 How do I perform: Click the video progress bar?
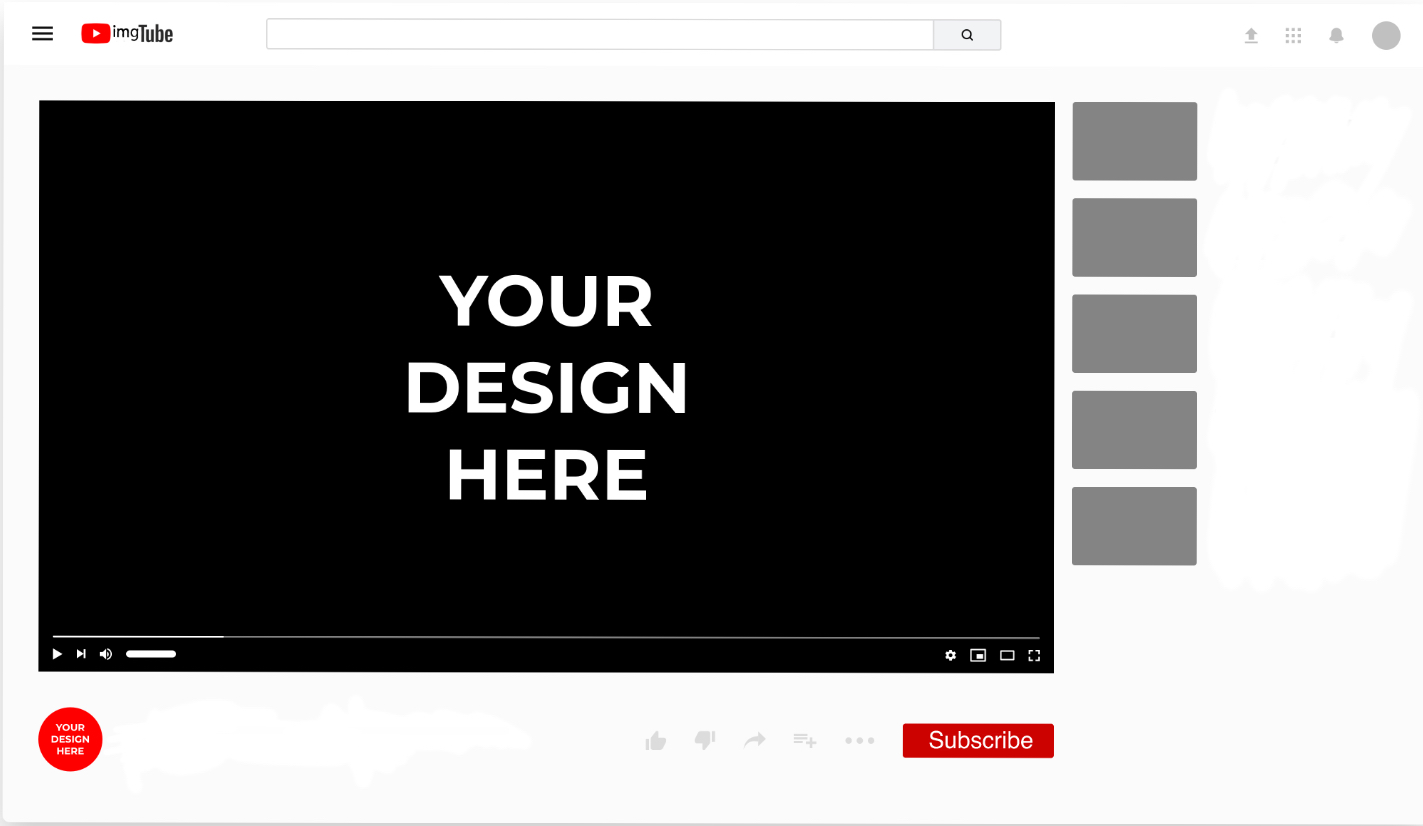pyautogui.click(x=546, y=637)
